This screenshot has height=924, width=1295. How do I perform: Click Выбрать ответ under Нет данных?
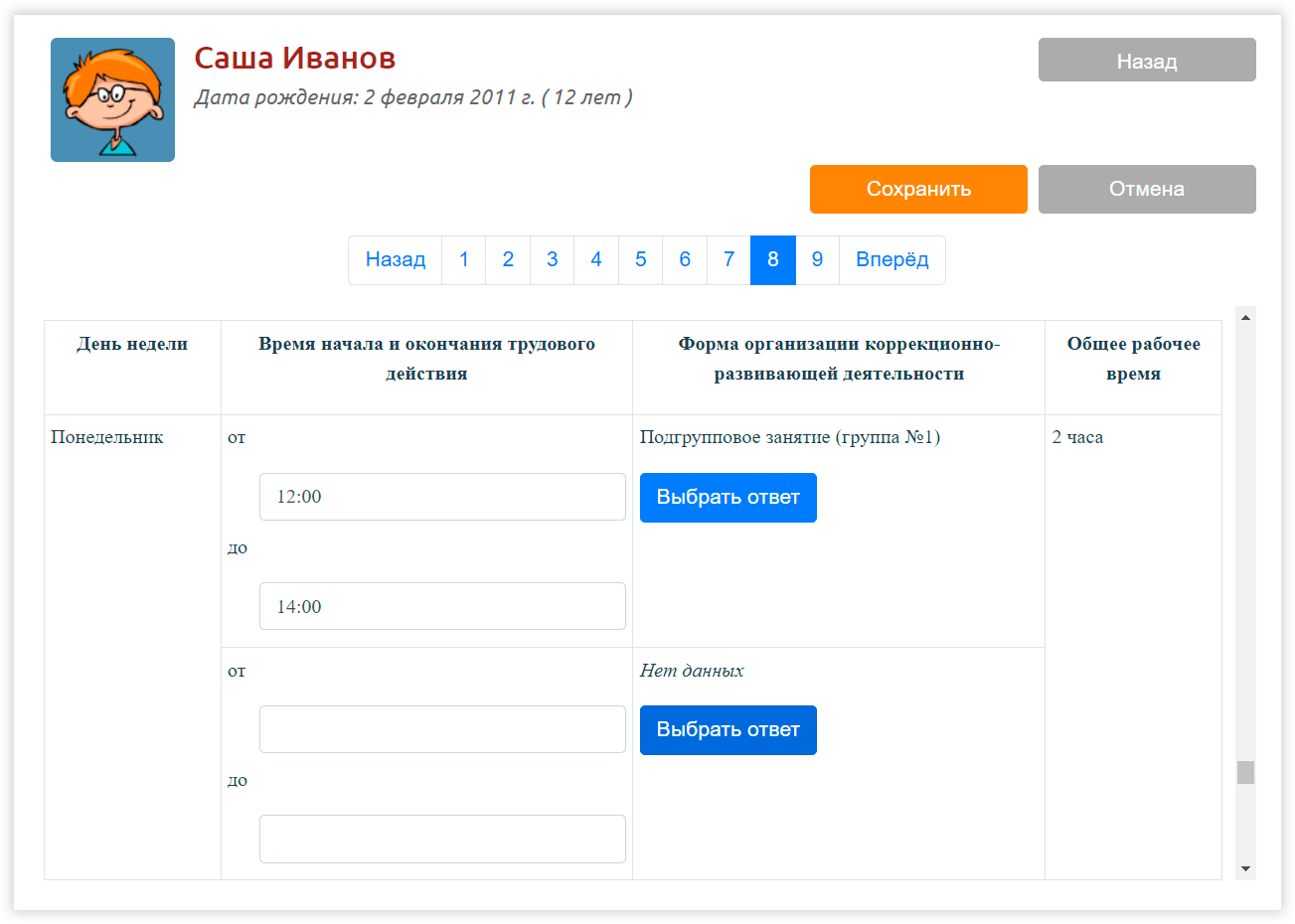pyautogui.click(x=728, y=730)
